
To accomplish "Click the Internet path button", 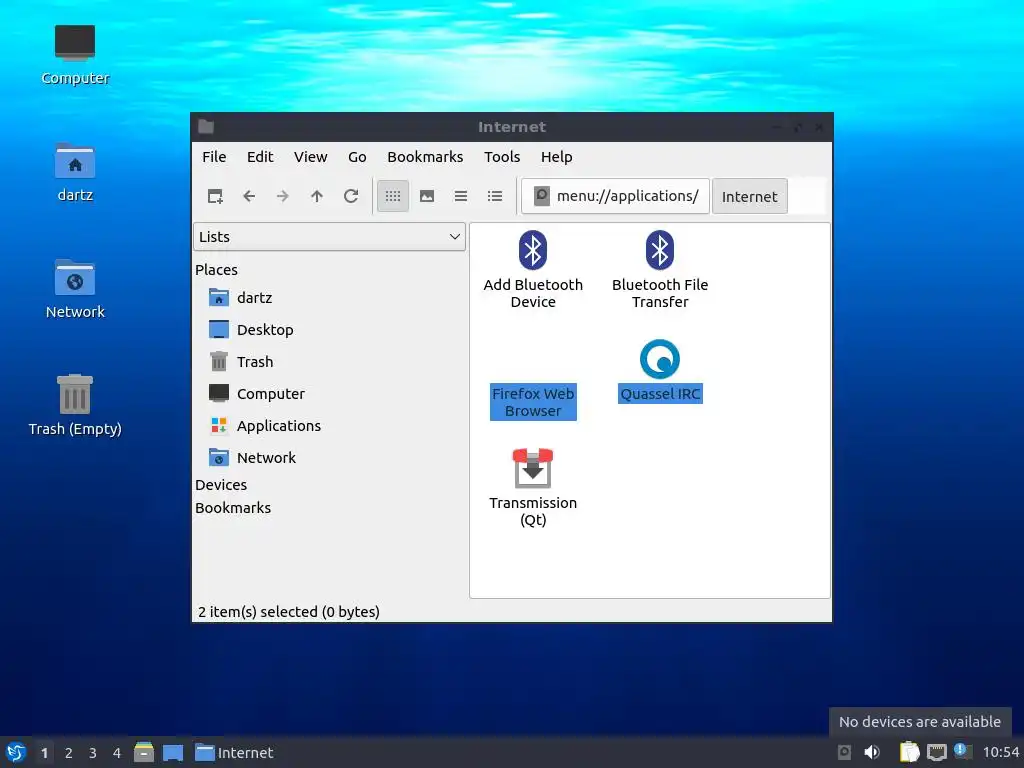I will (x=750, y=196).
